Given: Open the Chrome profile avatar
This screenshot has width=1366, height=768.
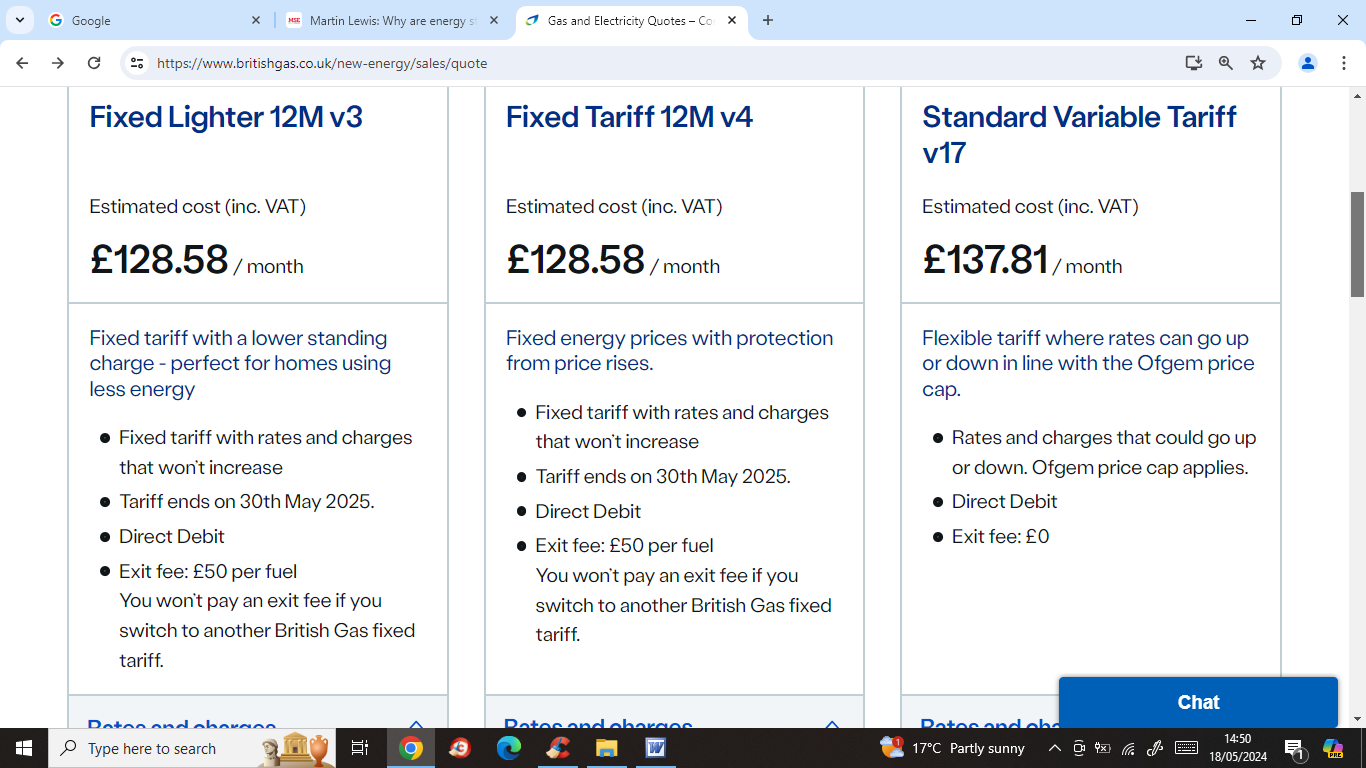Looking at the screenshot, I should (x=1307, y=63).
